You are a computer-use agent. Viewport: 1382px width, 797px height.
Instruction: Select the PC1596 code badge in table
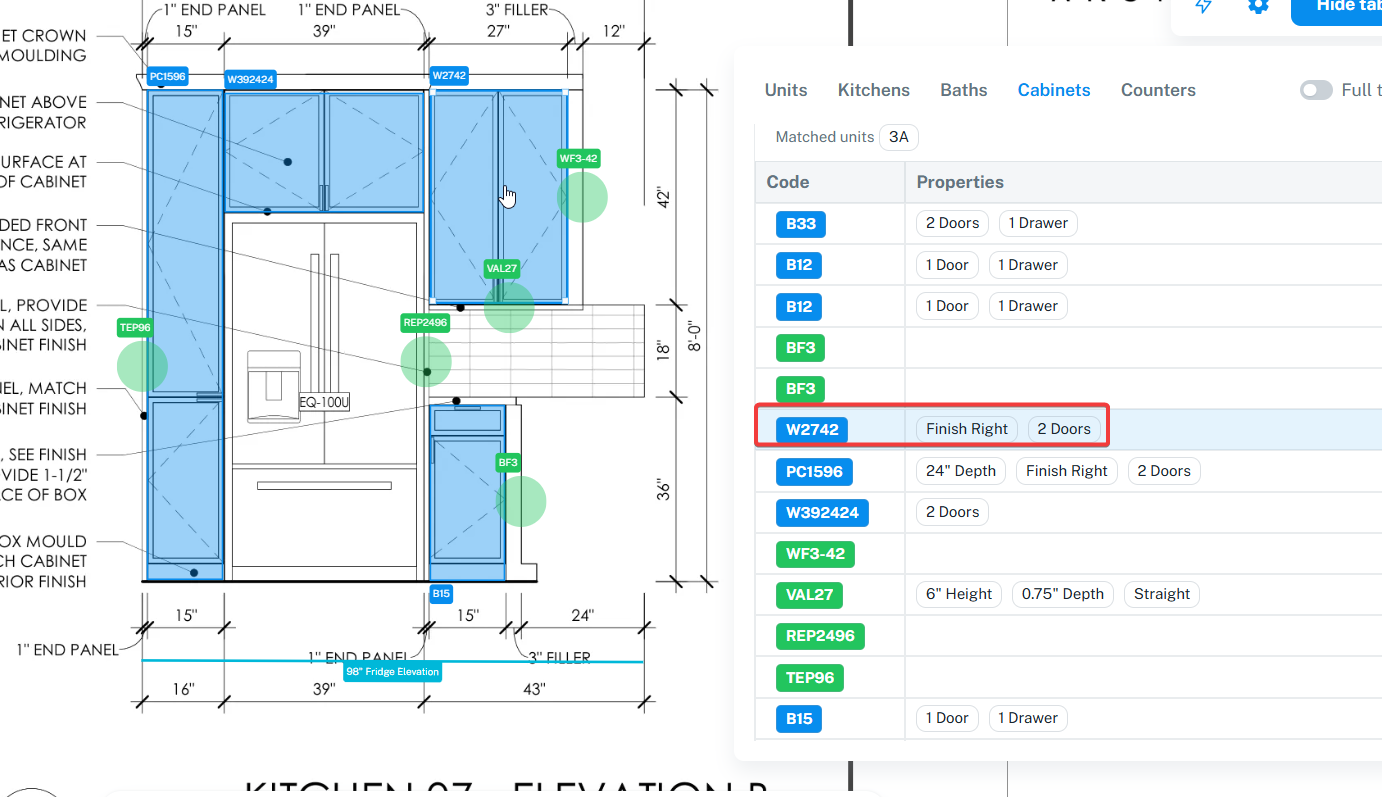pyautogui.click(x=815, y=471)
